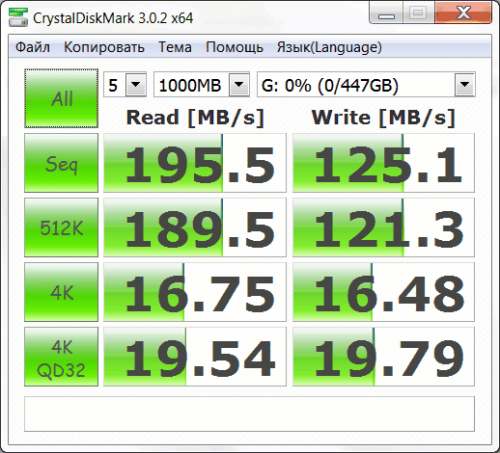Click the empty comment field at bottom
This screenshot has height=453, width=500.
(249, 414)
